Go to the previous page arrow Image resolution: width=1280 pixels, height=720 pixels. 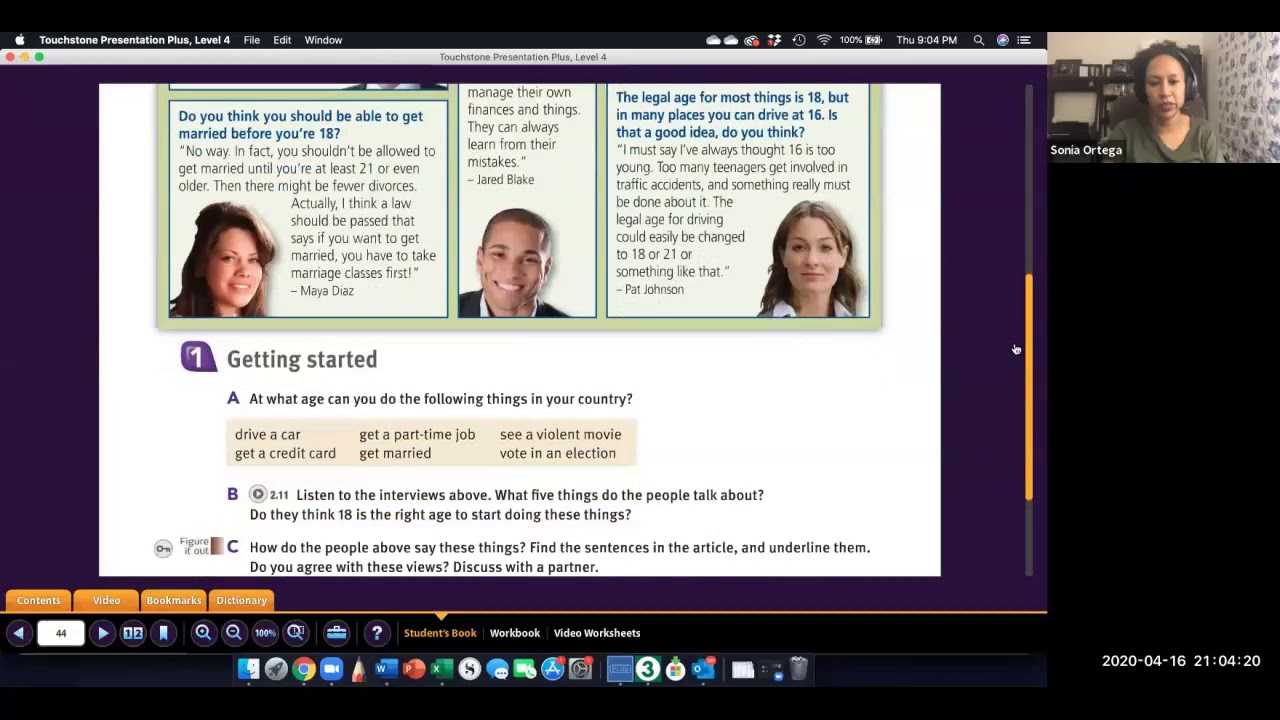(x=19, y=633)
